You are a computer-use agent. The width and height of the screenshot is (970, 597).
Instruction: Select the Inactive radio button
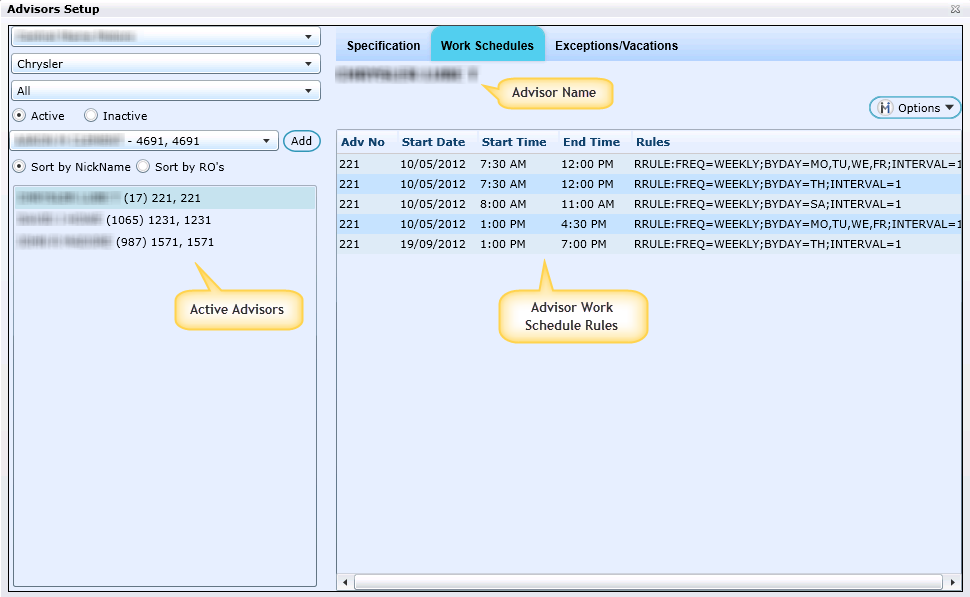tap(91, 116)
